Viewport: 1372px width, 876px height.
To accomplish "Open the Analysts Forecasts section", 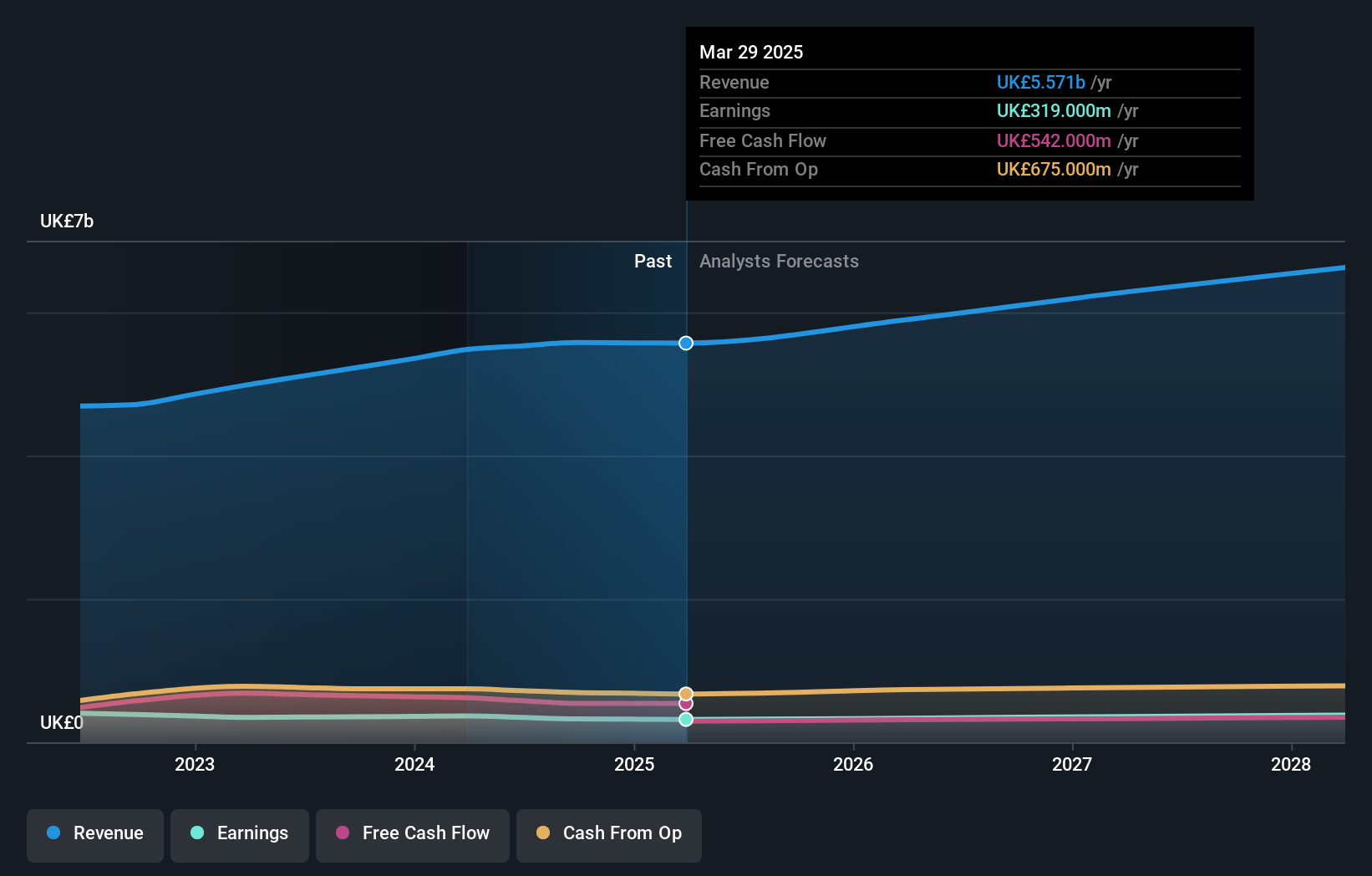I will (x=779, y=261).
